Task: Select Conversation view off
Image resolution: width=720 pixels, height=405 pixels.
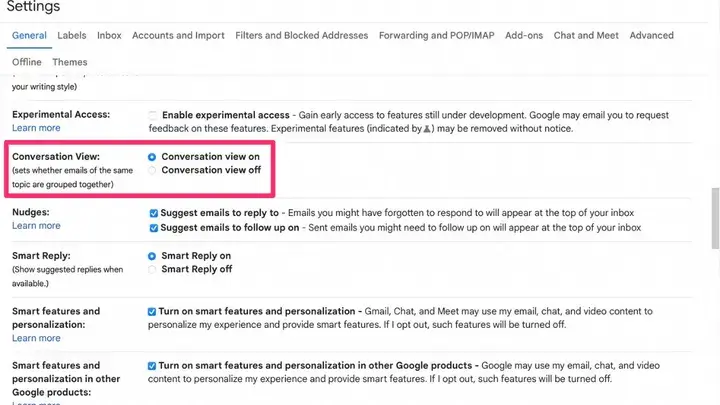Action: (152, 171)
